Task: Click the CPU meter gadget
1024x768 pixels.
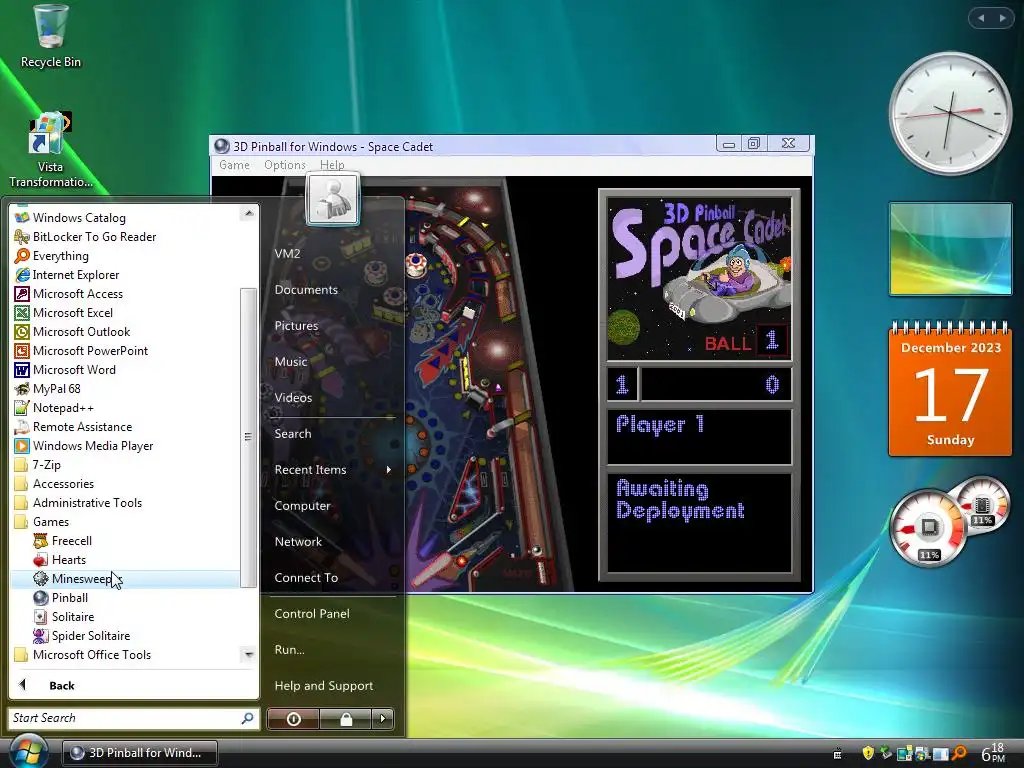Action: (x=929, y=528)
